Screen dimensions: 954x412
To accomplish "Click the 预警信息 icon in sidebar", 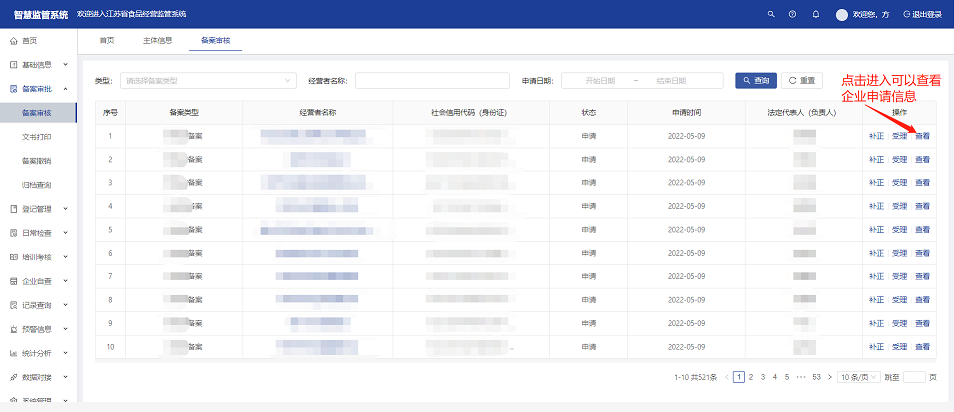I will (13, 329).
